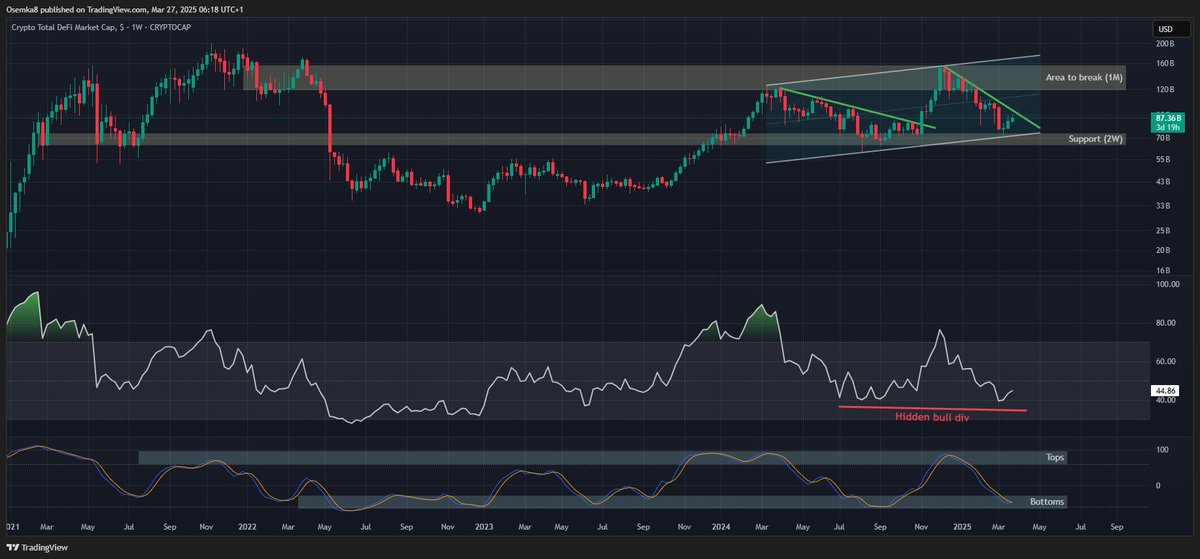The height and width of the screenshot is (559, 1200).
Task: Click the 60.00 RSI axis label
Action: (x=1164, y=361)
